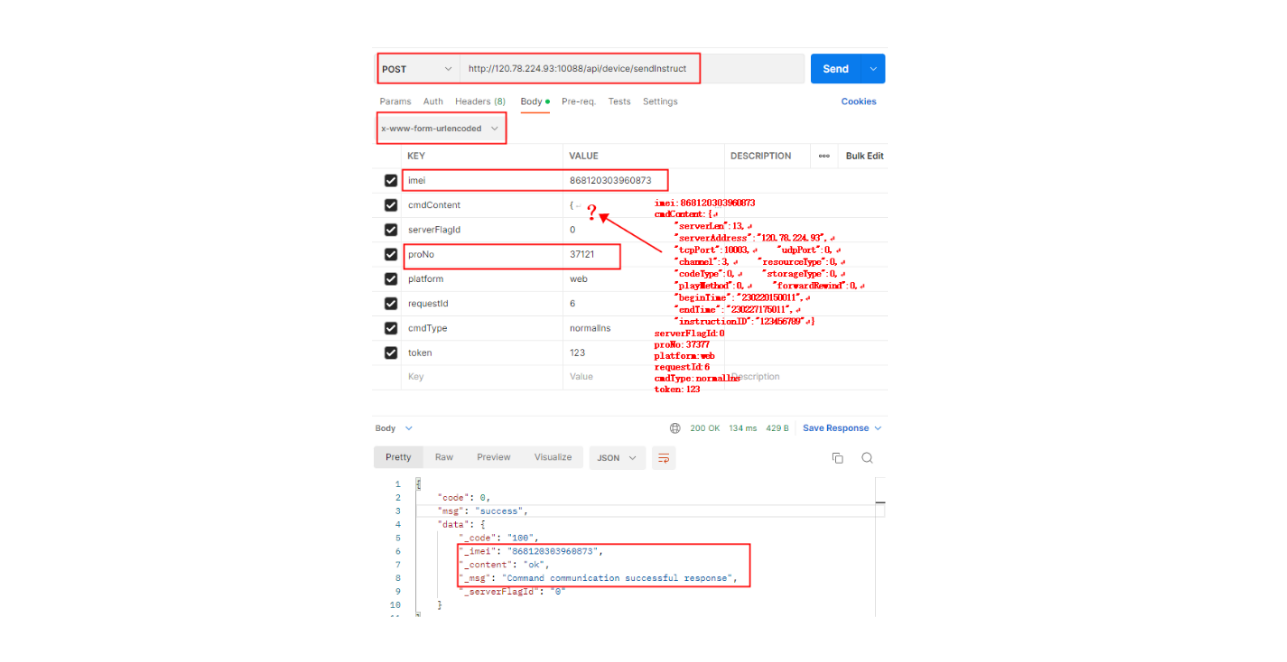Open the Pre-req. tab
Image resolution: width=1287 pixels, height=662 pixels.
(x=578, y=102)
